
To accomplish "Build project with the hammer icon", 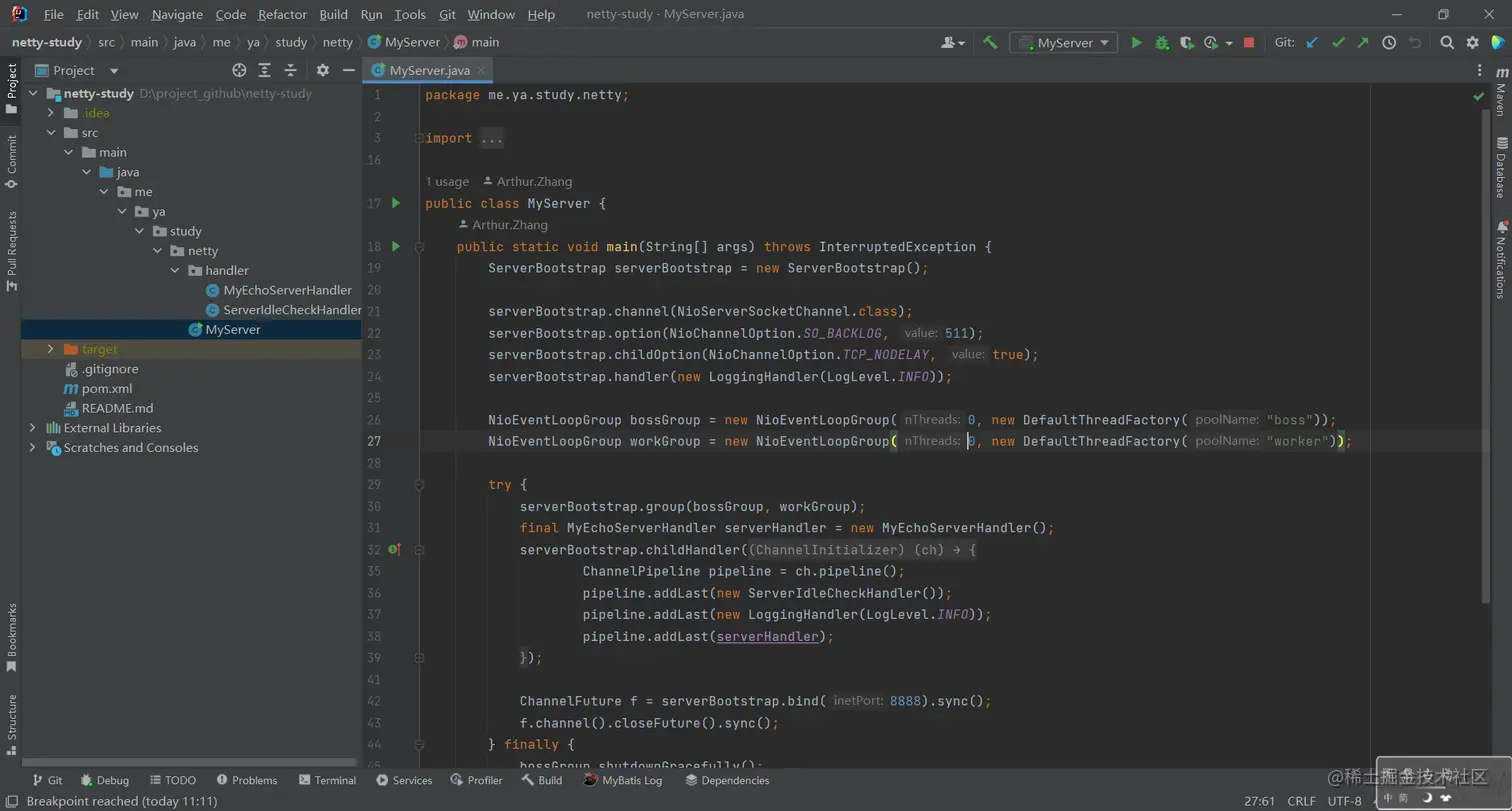I will coord(990,43).
